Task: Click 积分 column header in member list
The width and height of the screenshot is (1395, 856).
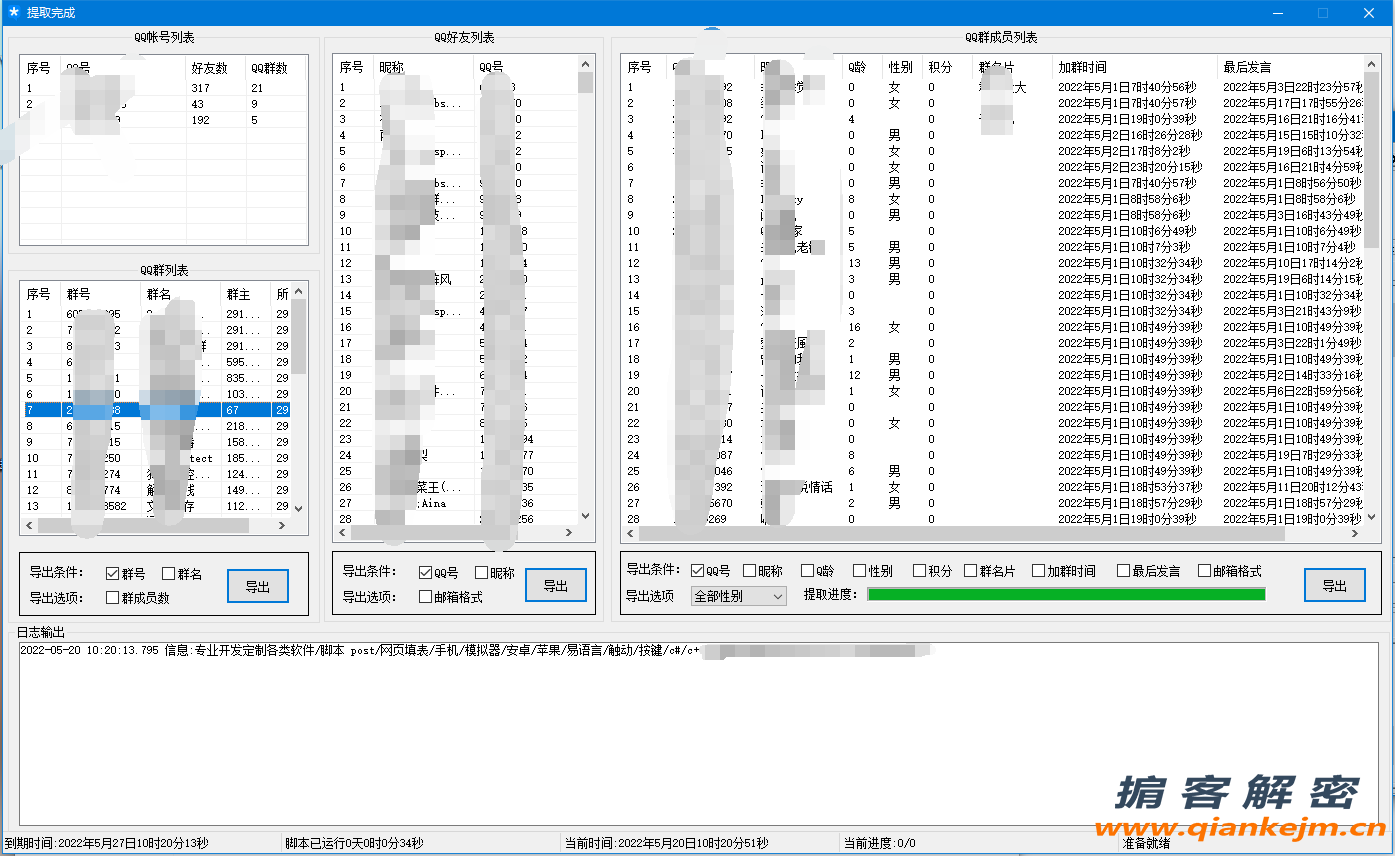Action: coord(947,67)
